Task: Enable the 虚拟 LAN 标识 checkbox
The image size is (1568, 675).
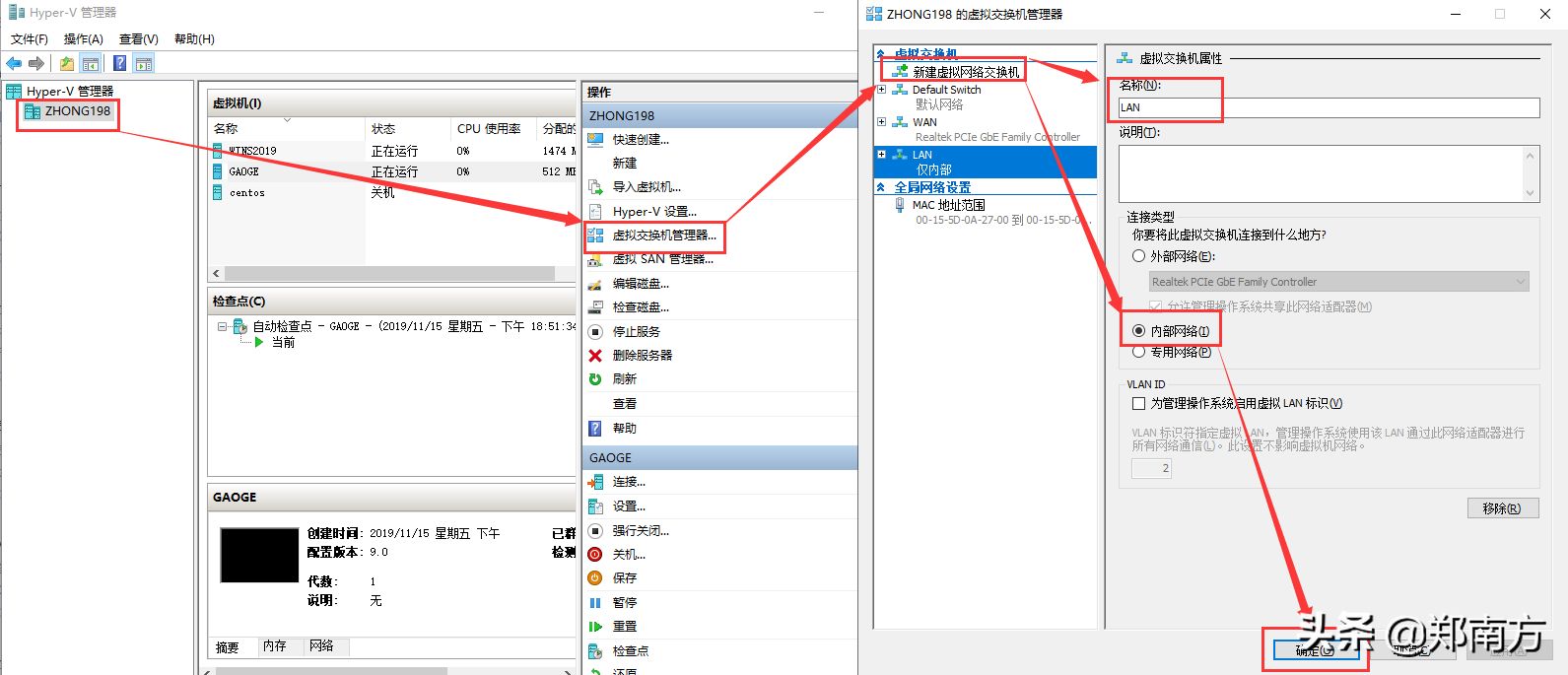Action: [x=1139, y=403]
